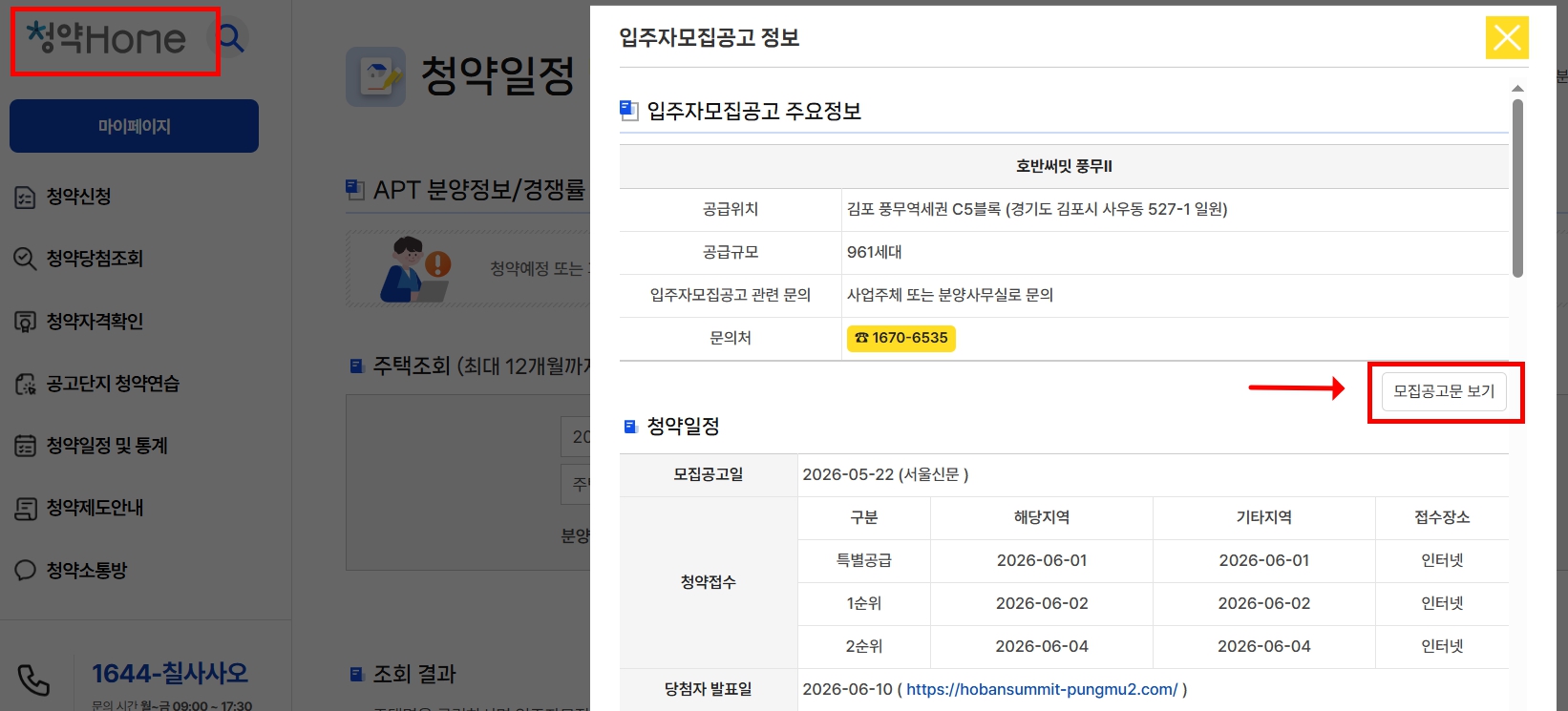This screenshot has width=1568, height=711.
Task: Click 2순위 해당지역 date 2026-06-04
Action: pos(1042,646)
